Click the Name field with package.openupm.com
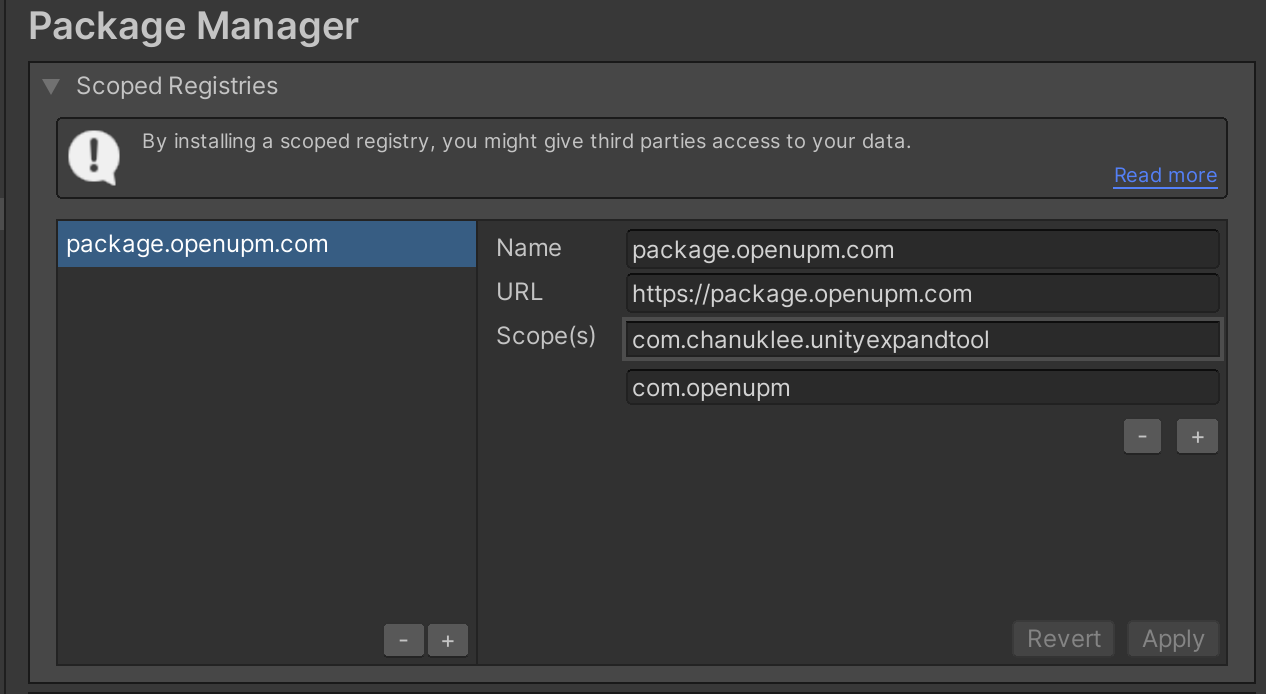Image resolution: width=1266 pixels, height=694 pixels. click(x=923, y=249)
